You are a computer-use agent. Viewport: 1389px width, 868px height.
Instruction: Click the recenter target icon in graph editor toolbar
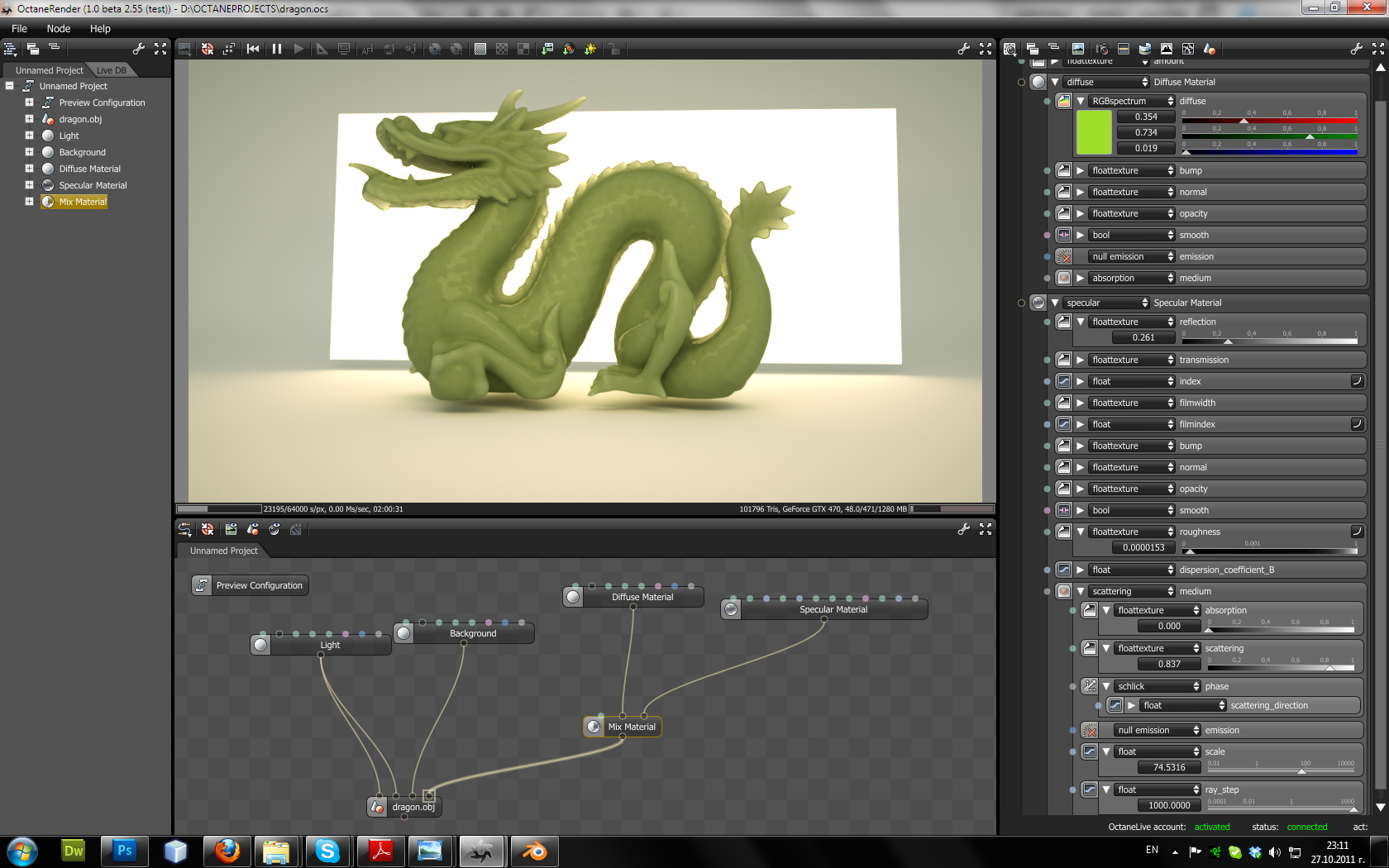(x=208, y=529)
